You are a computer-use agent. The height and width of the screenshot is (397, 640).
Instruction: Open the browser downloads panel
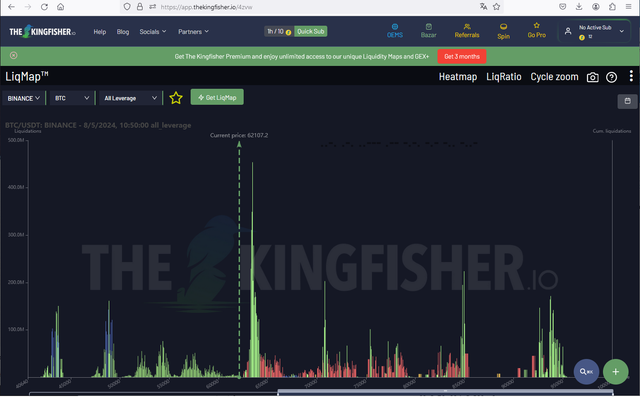tap(579, 7)
